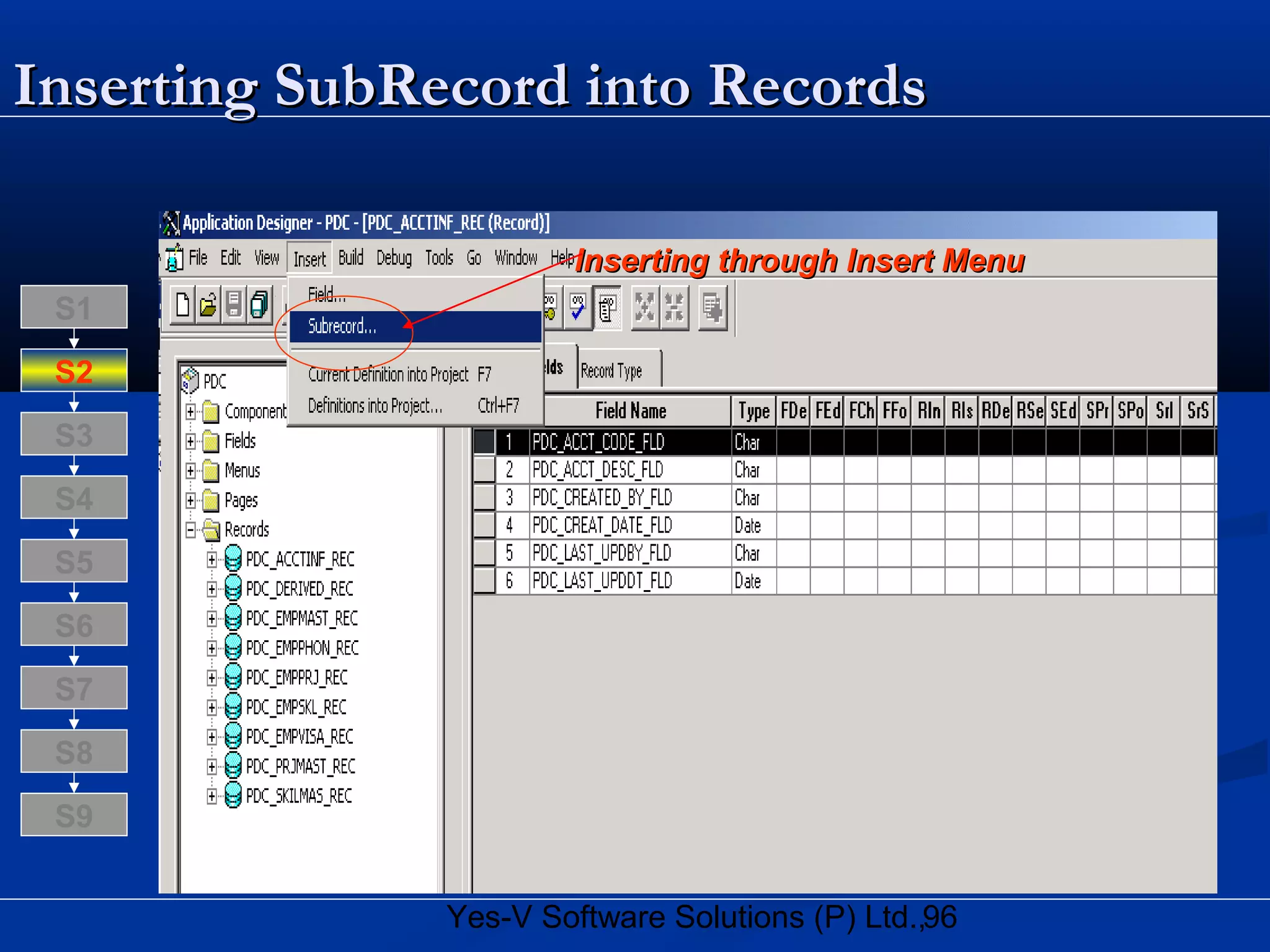Image resolution: width=1270 pixels, height=952 pixels.
Task: Select the PDC_CREATED_BY_FLD field cell
Action: pyautogui.click(x=631, y=498)
